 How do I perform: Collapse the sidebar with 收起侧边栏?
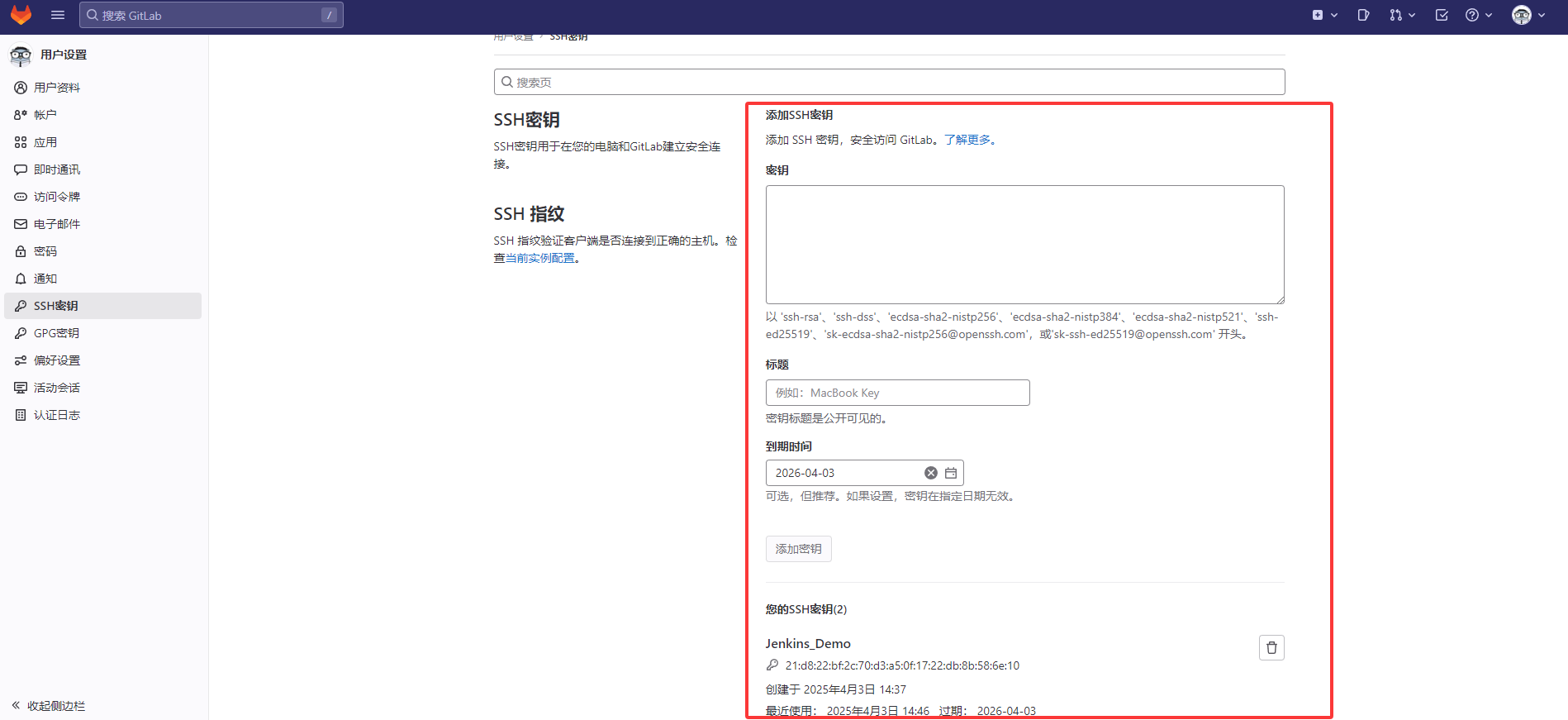49,706
